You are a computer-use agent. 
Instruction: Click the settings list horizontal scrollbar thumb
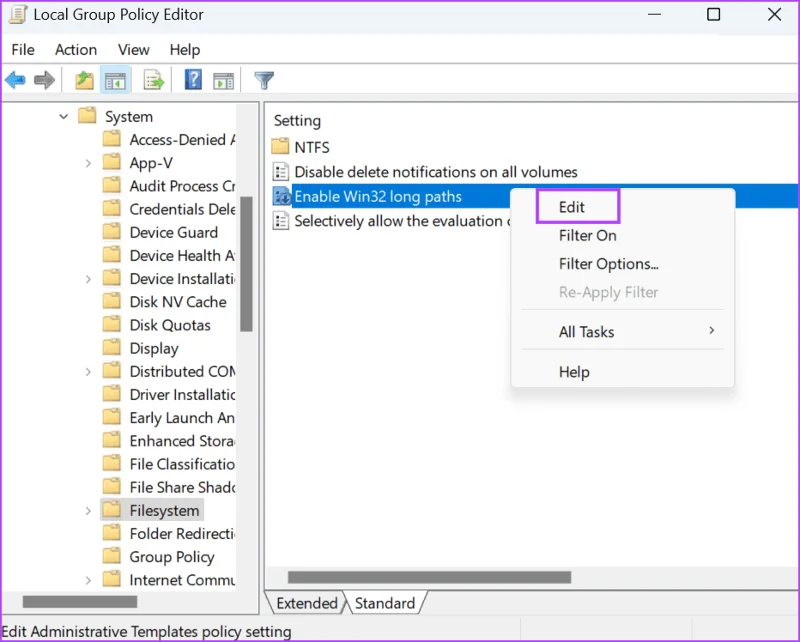429,577
